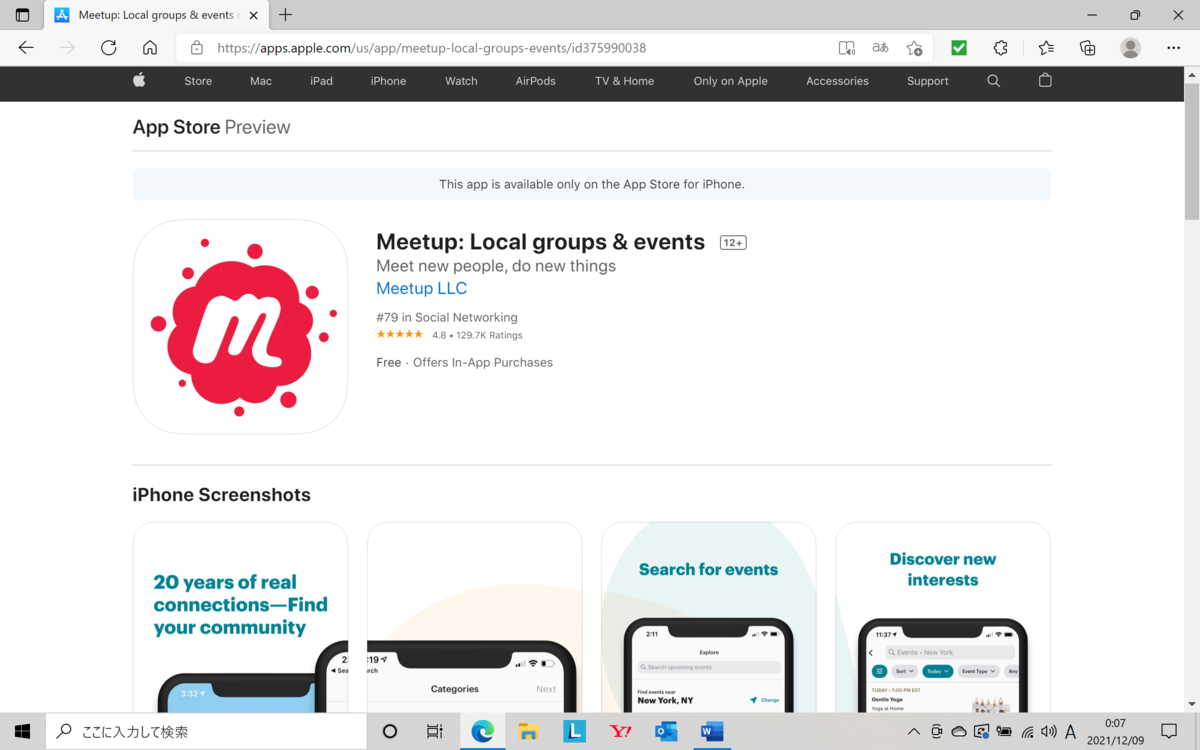Open the Wi-Fi network tray icon

1027,732
